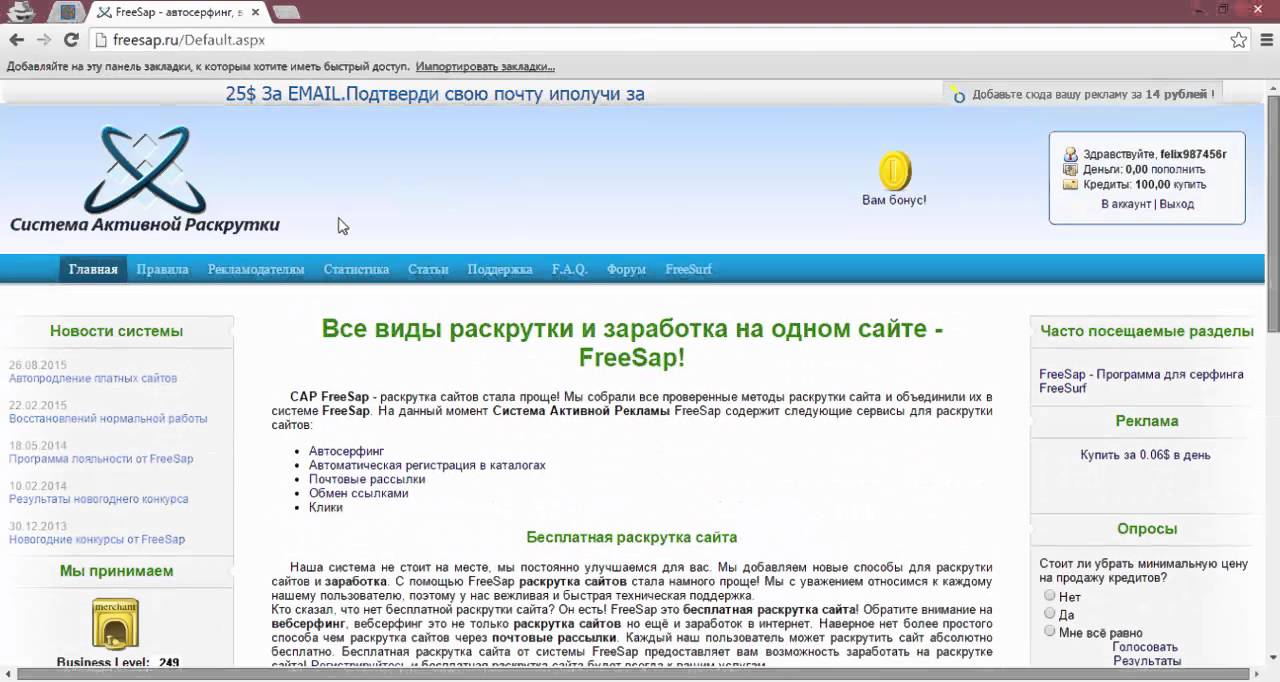Click Импортировать закладки link in bookmarks bar
The width and height of the screenshot is (1280, 682).
coord(485,67)
